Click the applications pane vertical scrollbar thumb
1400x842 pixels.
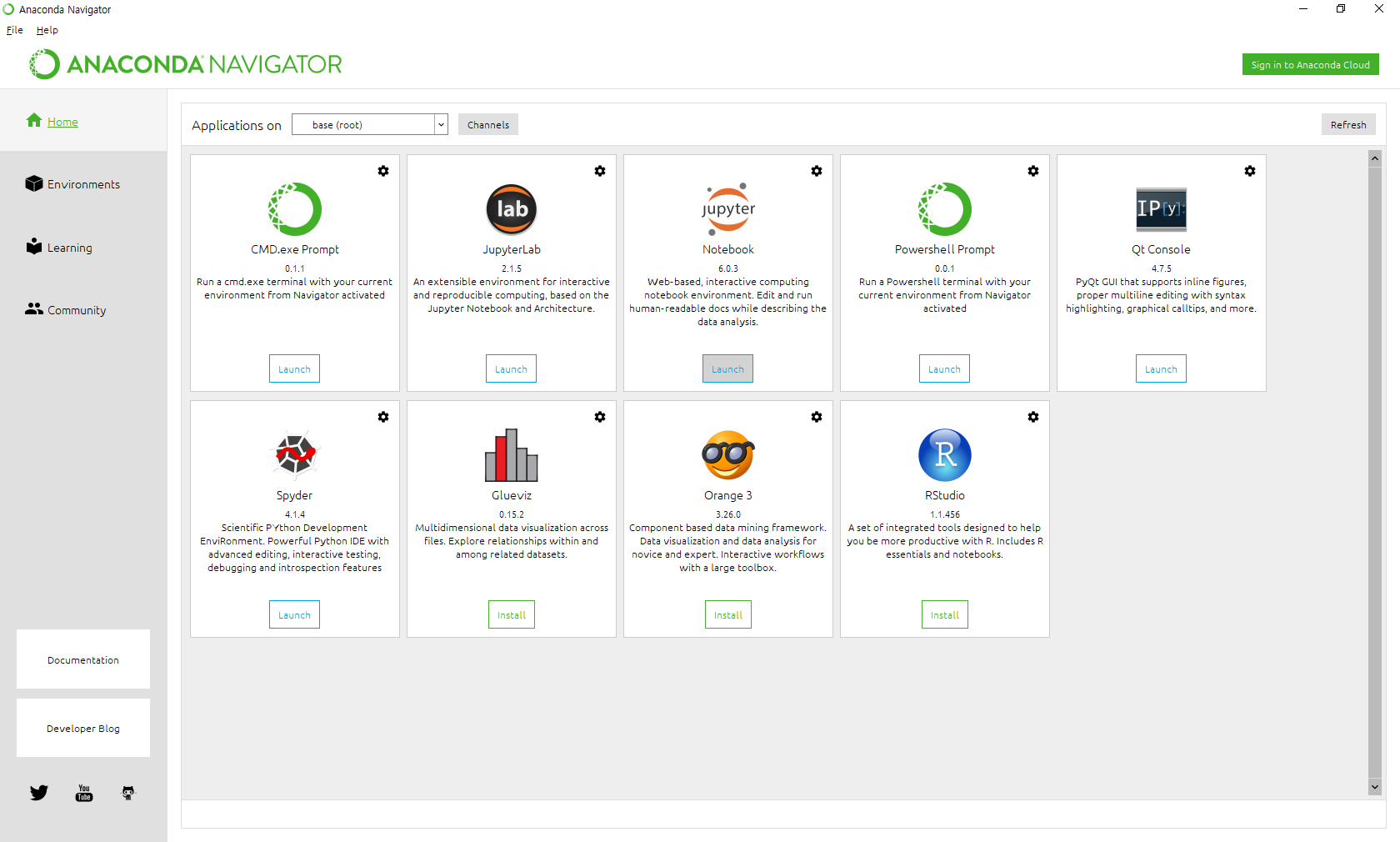[x=1375, y=473]
